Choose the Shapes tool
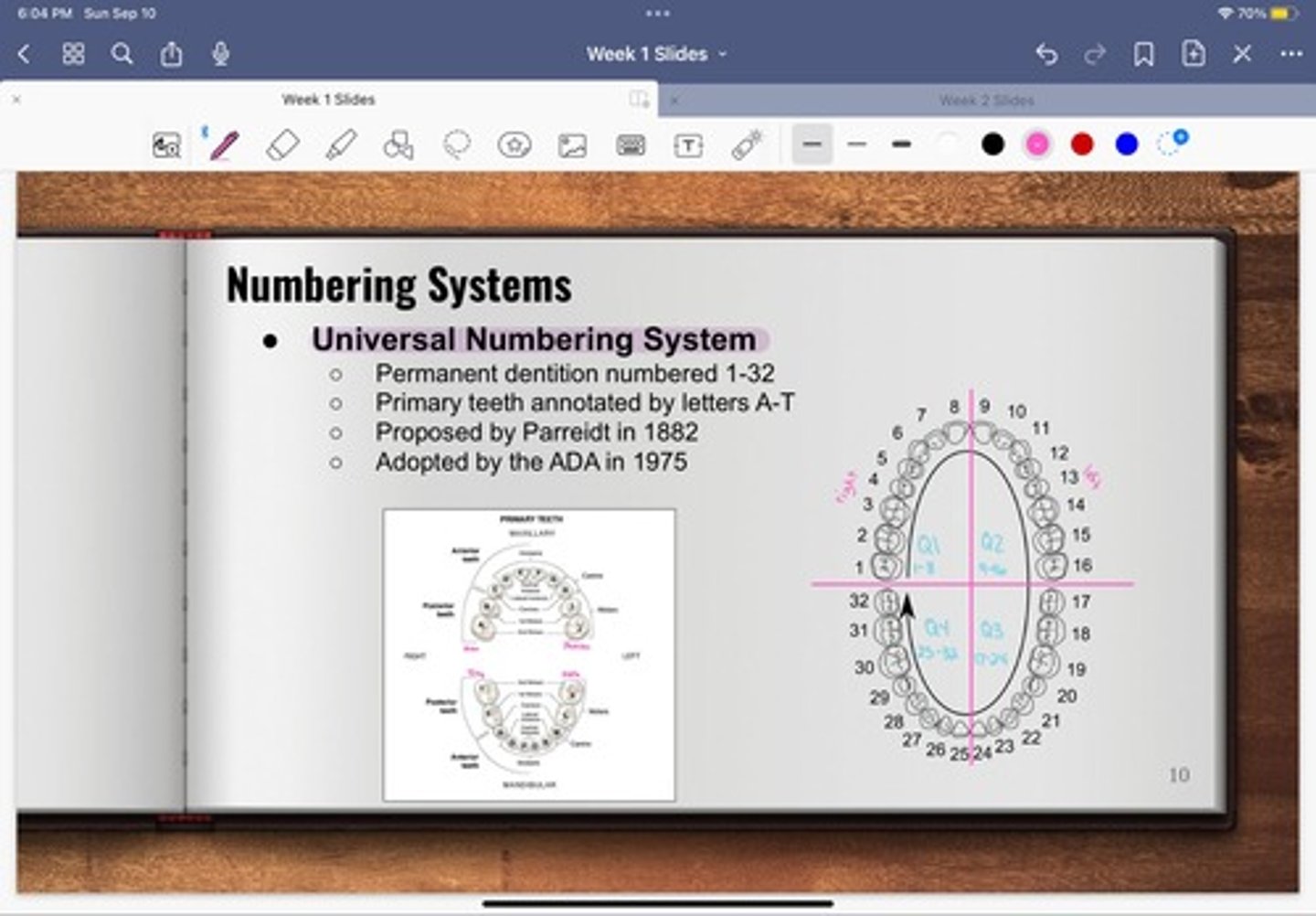This screenshot has width=1316, height=916. coord(398,145)
